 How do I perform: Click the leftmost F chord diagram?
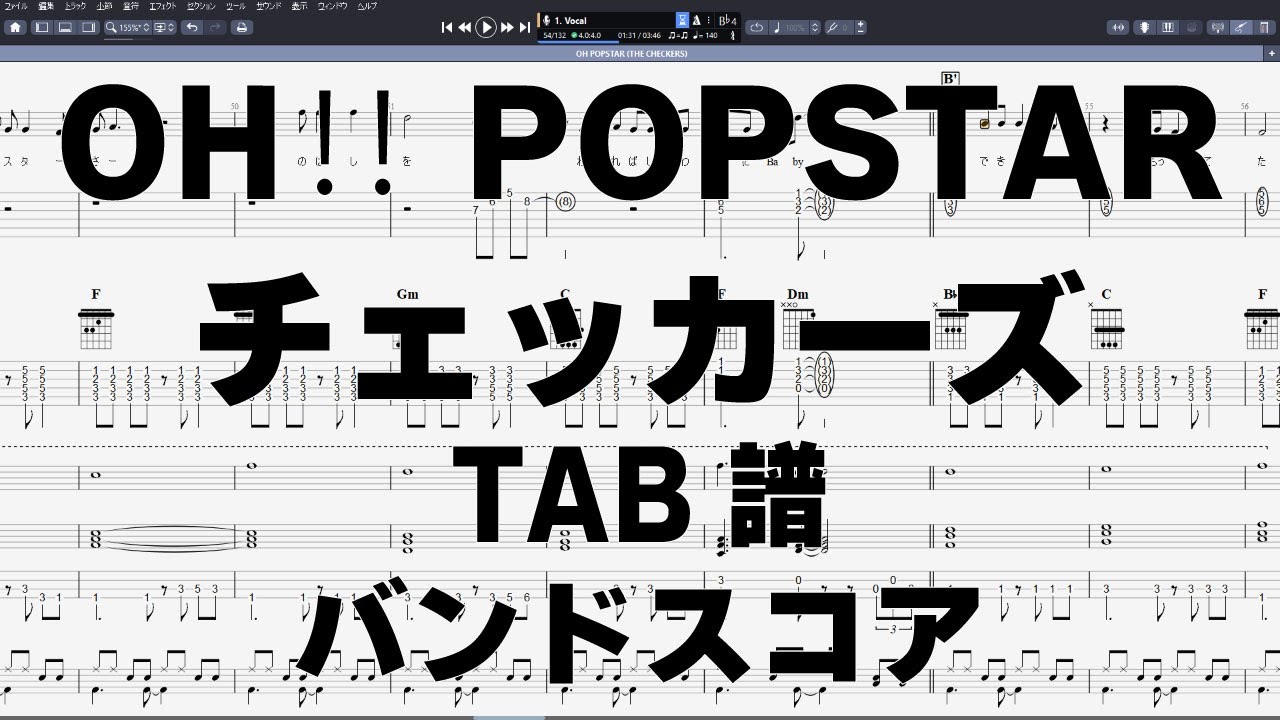coord(96,328)
